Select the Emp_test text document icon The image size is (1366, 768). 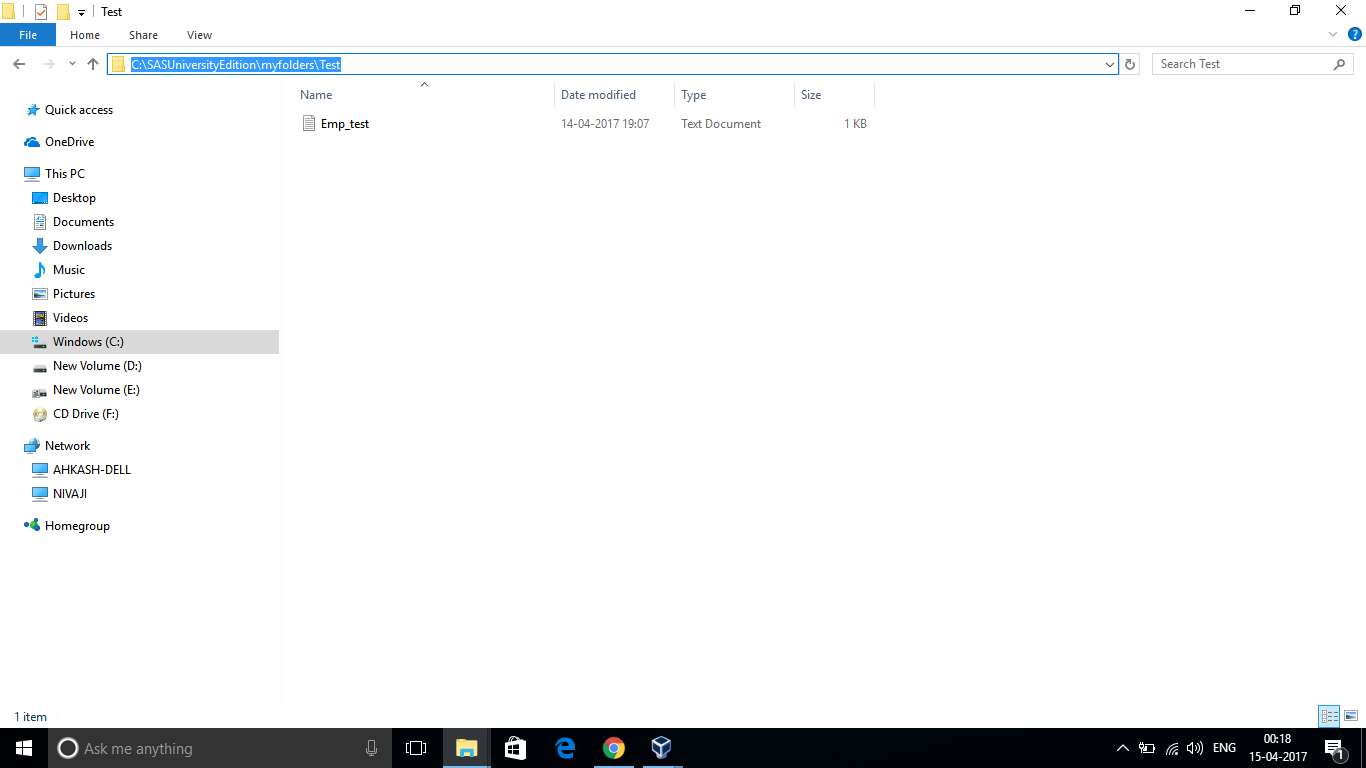pyautogui.click(x=309, y=123)
